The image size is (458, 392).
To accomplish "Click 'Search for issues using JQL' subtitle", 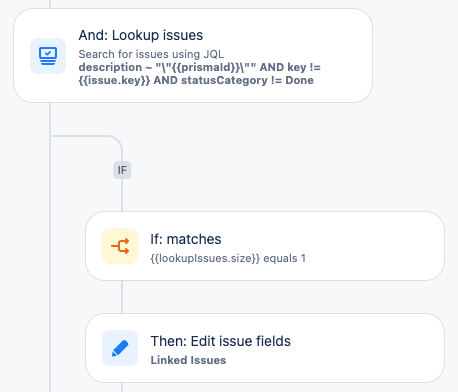I will tap(151, 54).
